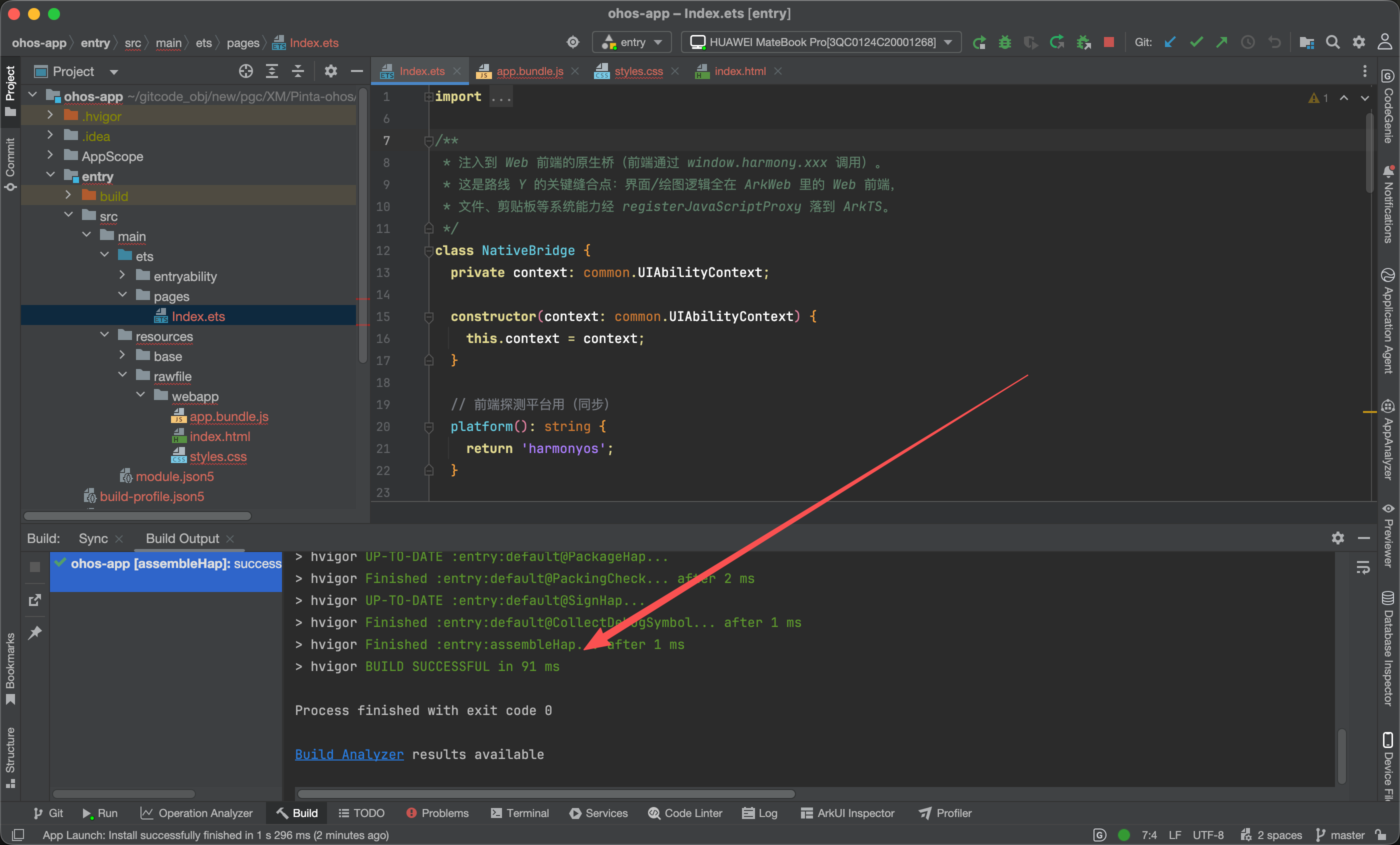Open the Profiler tool window
Screen dimensions: 1400x845
[945, 813]
